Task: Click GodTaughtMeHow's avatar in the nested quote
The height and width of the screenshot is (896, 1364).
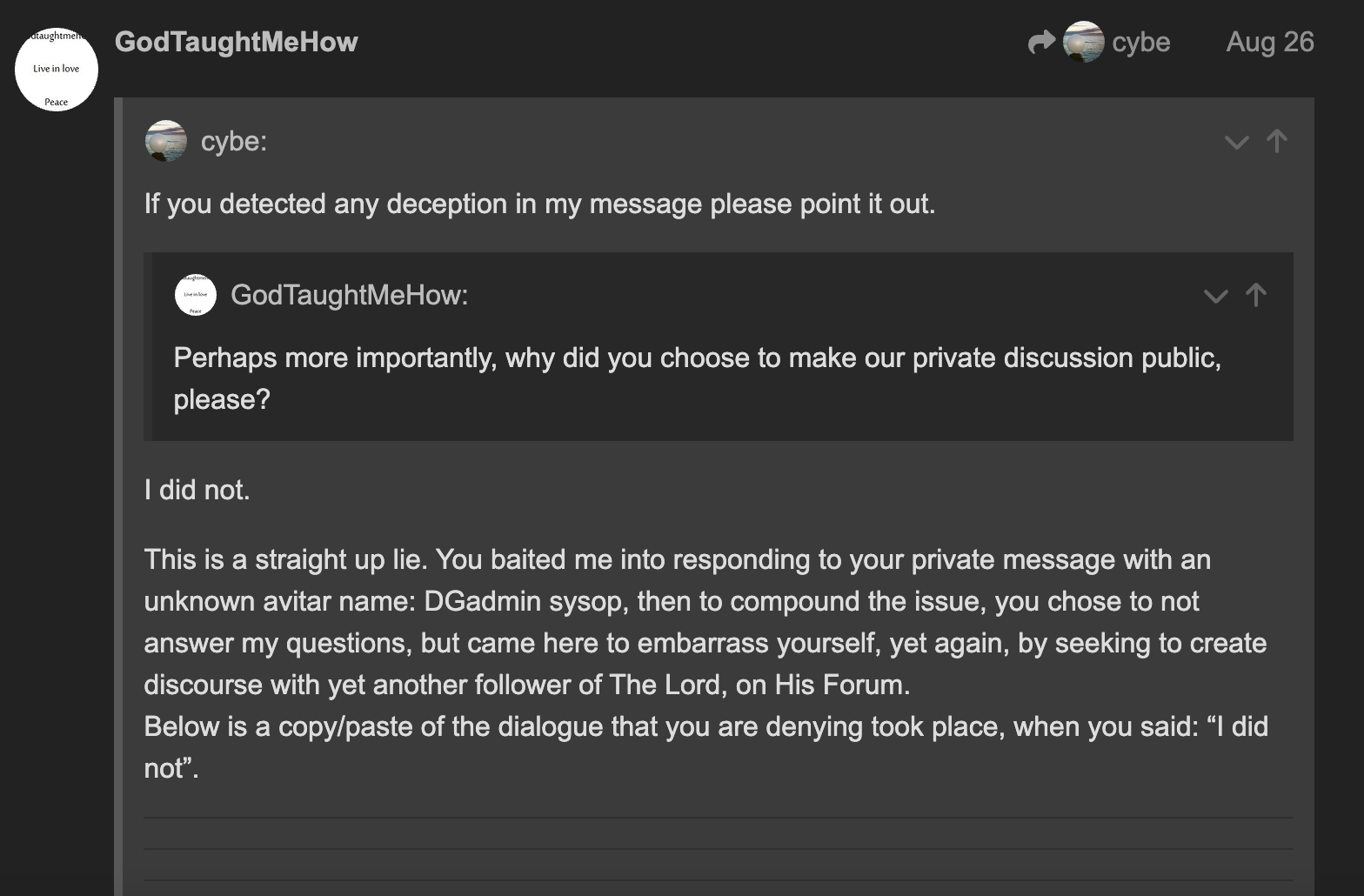Action: pyautogui.click(x=196, y=295)
